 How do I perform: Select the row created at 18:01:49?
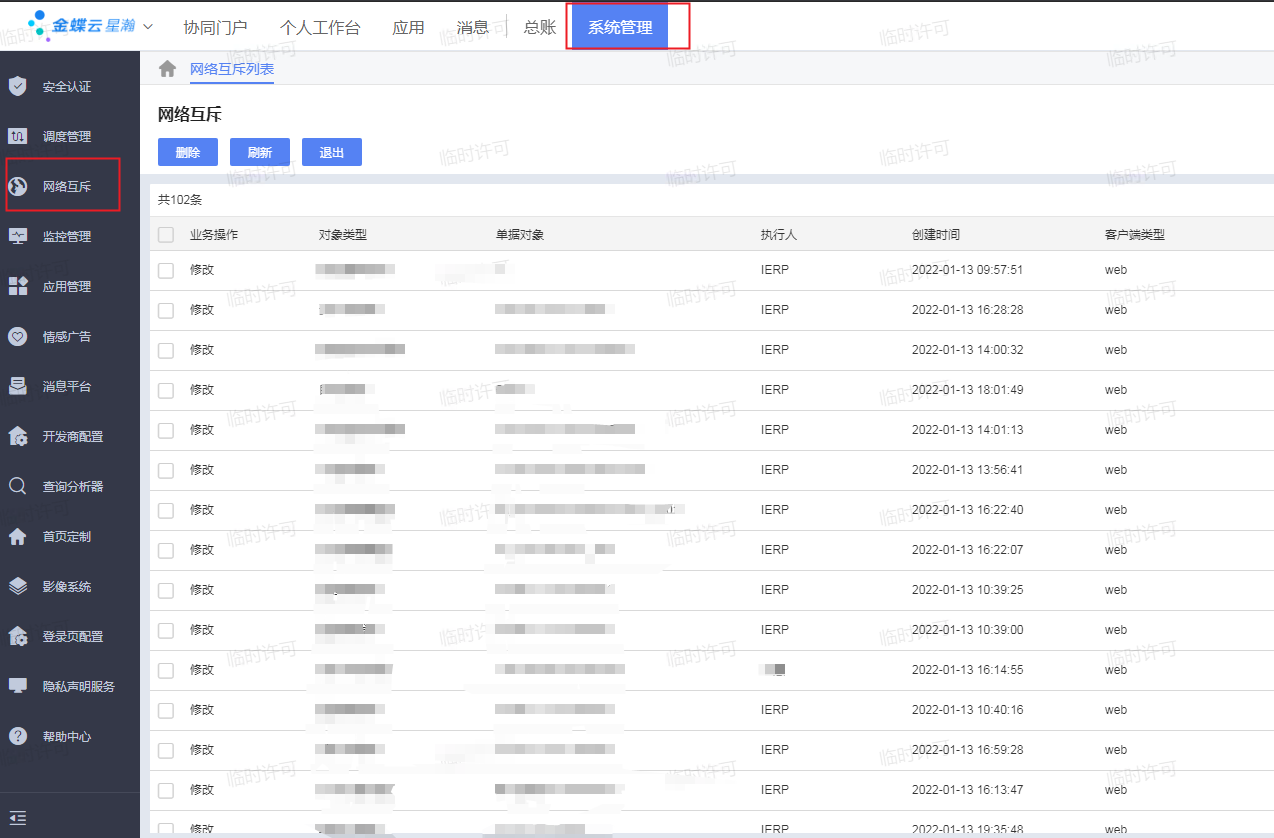coord(166,390)
